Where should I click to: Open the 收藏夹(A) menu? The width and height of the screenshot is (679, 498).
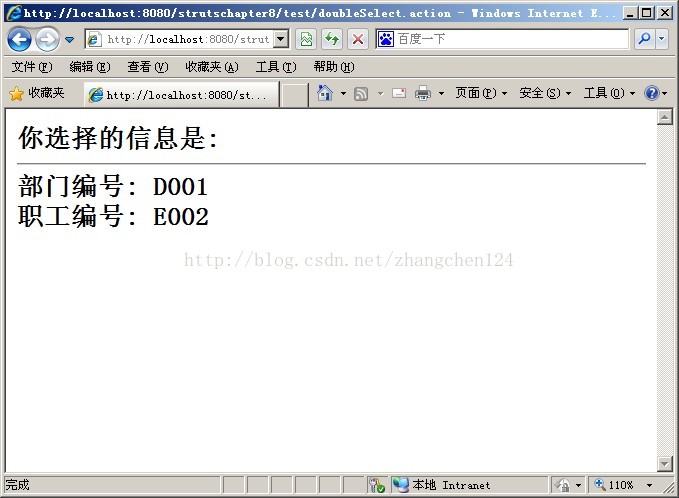pos(212,67)
